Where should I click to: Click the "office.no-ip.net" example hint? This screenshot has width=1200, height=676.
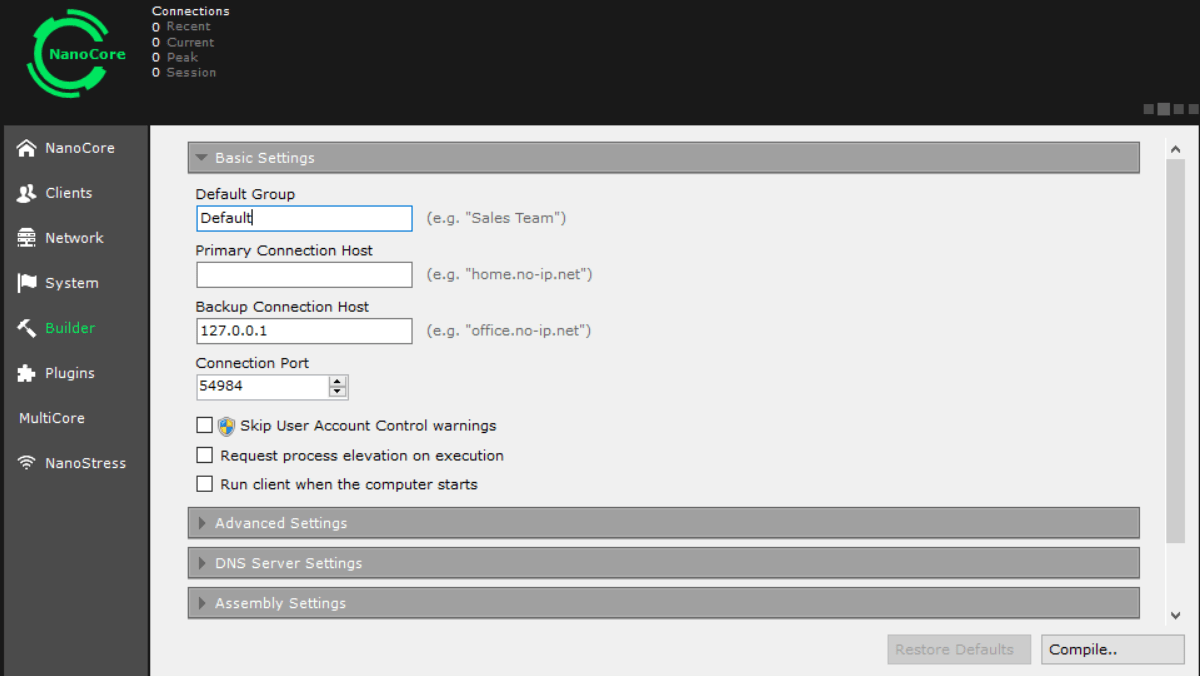click(x=509, y=330)
